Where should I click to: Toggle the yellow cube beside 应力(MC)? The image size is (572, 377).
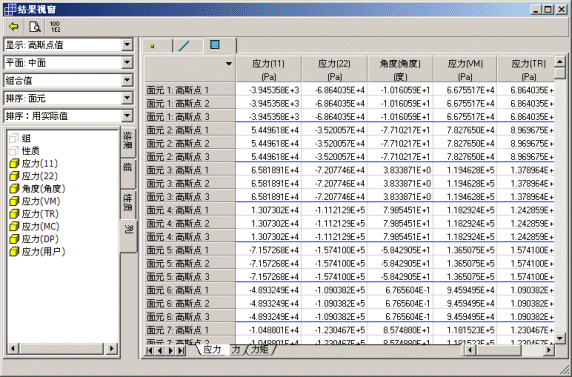pos(14,226)
